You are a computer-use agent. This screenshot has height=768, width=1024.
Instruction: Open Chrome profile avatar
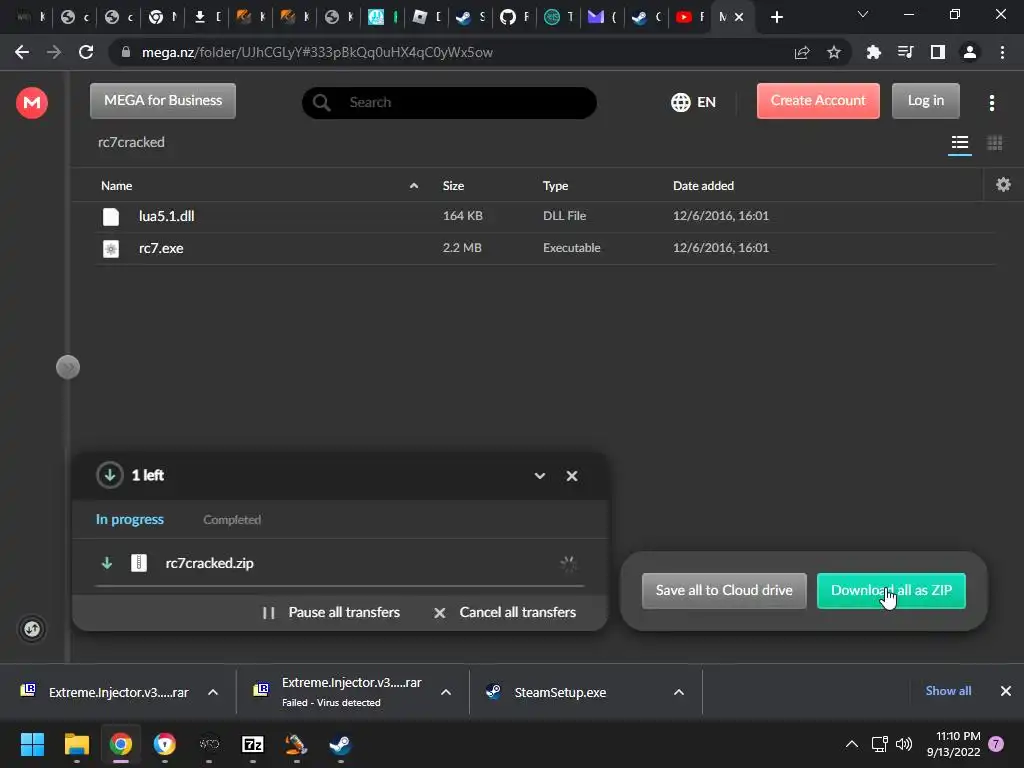pyautogui.click(x=970, y=52)
